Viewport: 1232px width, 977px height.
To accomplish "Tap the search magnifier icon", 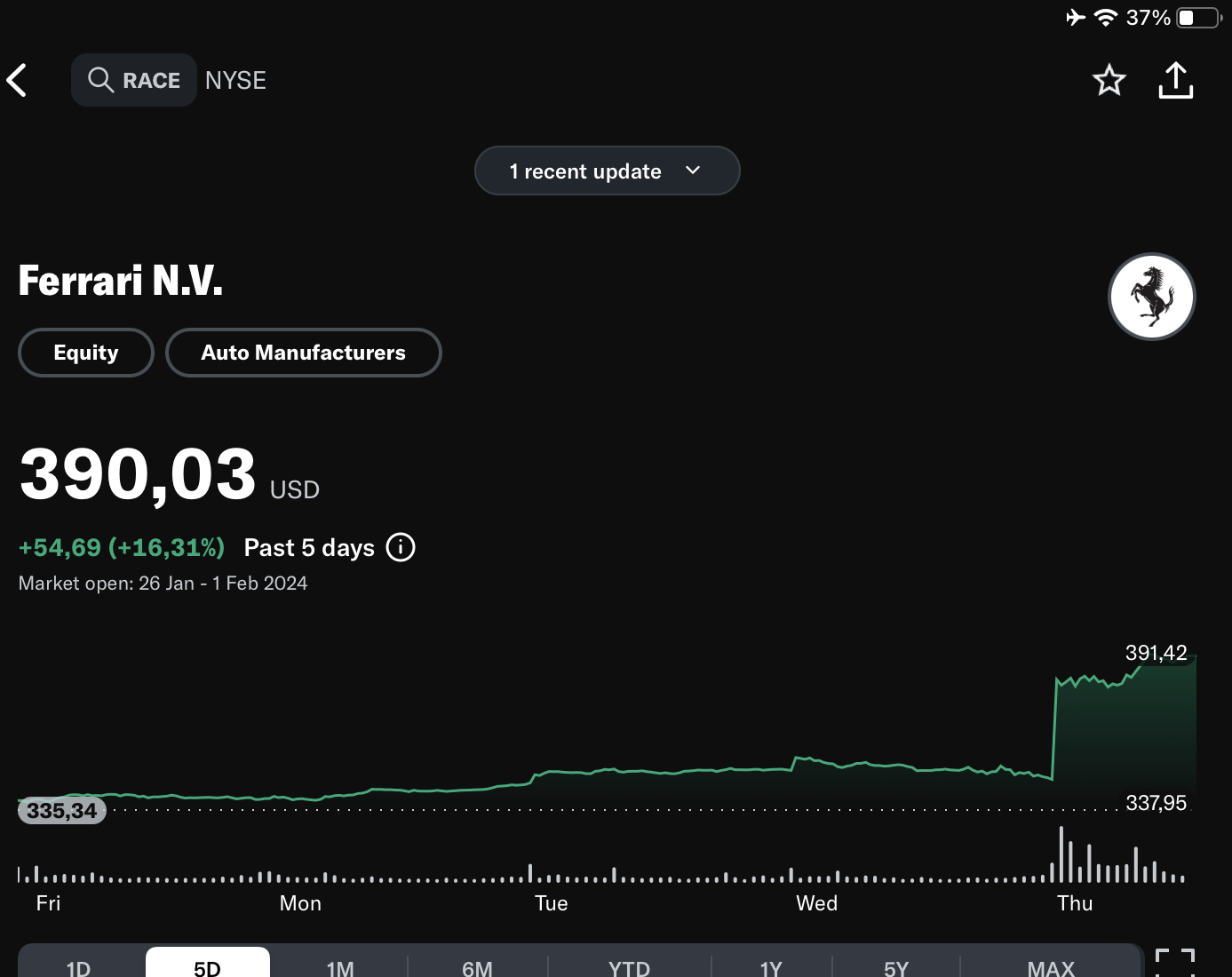I will click(x=100, y=80).
